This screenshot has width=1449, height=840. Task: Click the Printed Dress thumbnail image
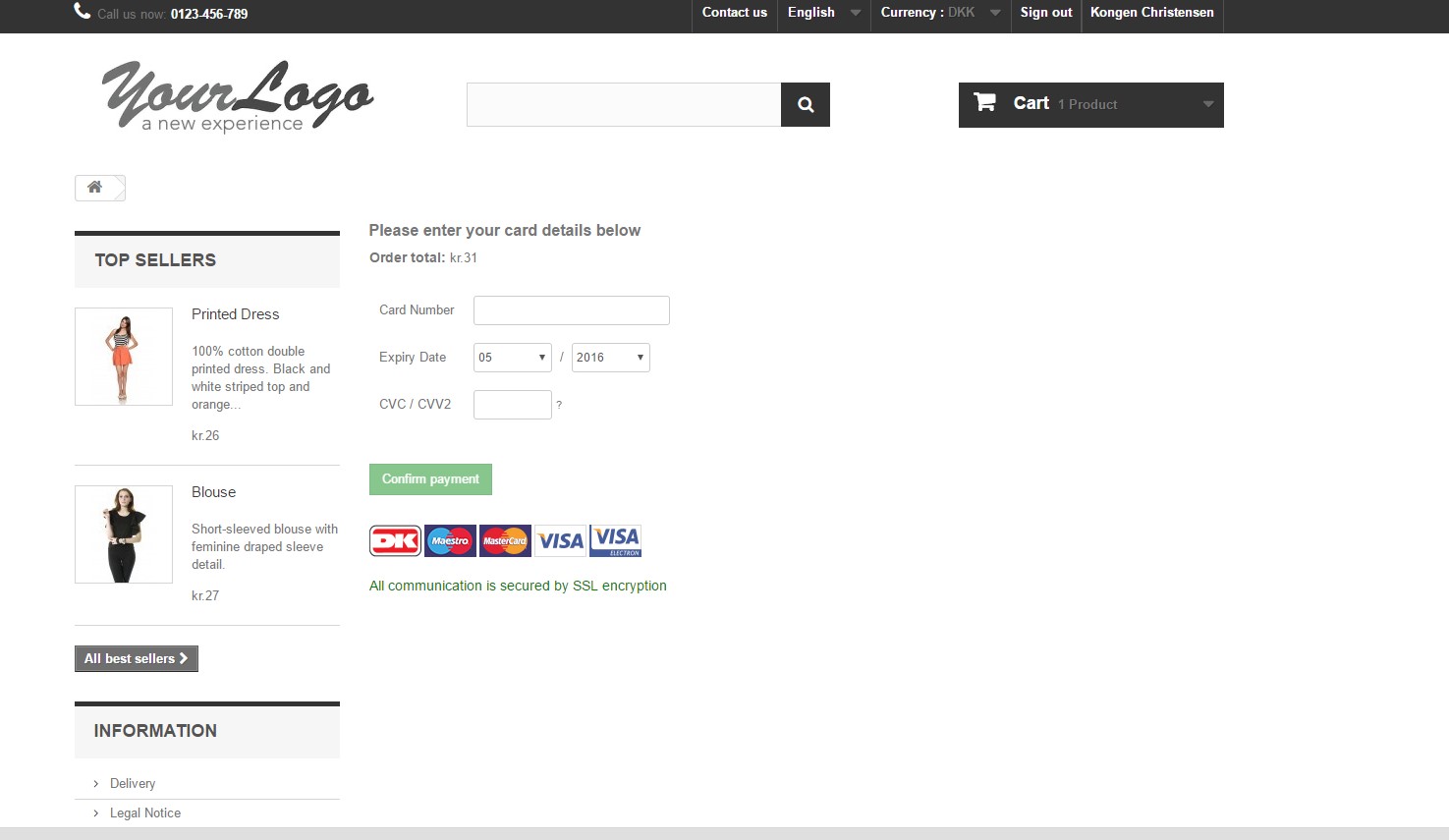click(x=124, y=357)
